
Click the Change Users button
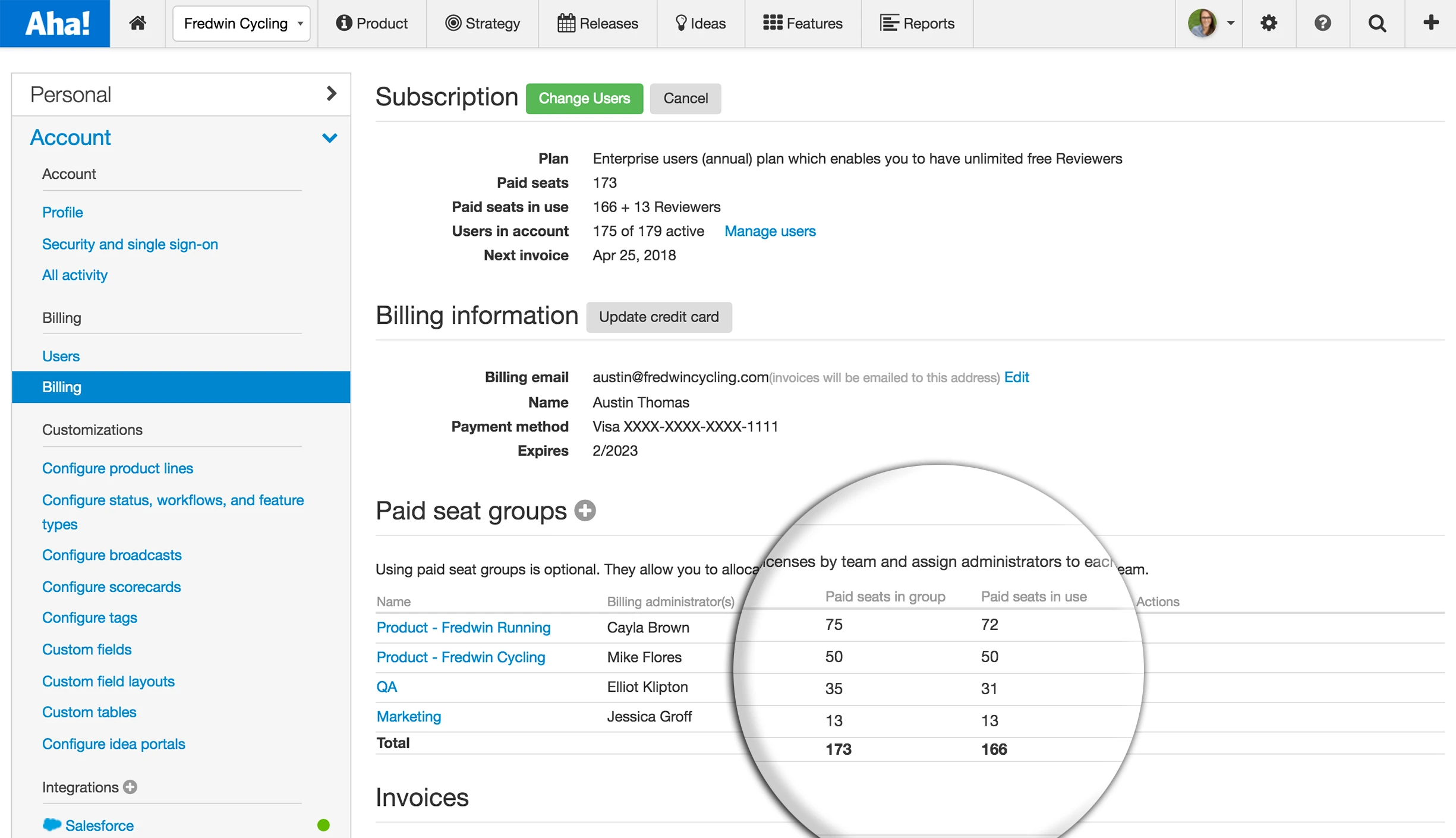pos(584,98)
